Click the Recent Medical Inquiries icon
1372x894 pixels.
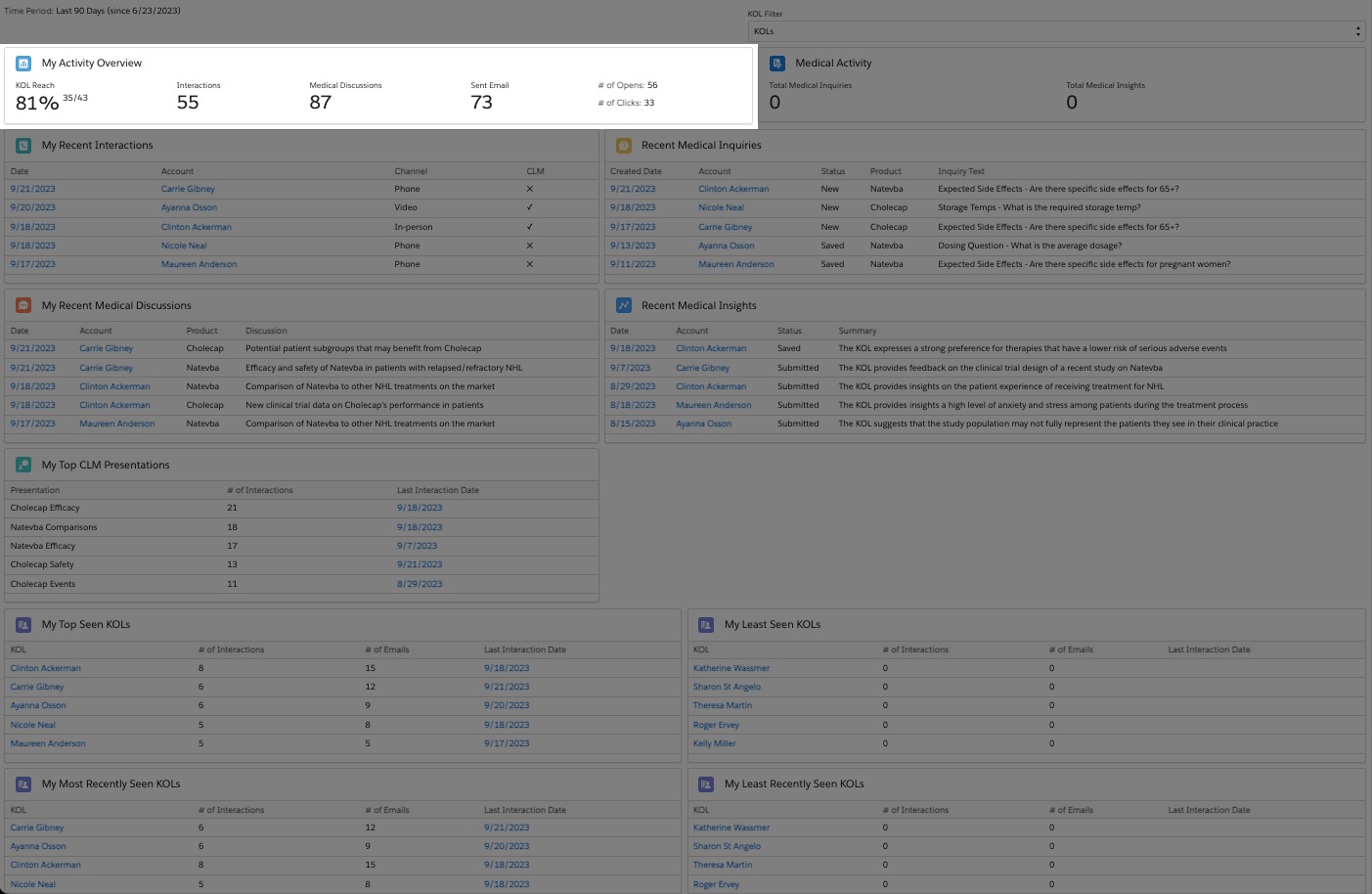[x=623, y=146]
